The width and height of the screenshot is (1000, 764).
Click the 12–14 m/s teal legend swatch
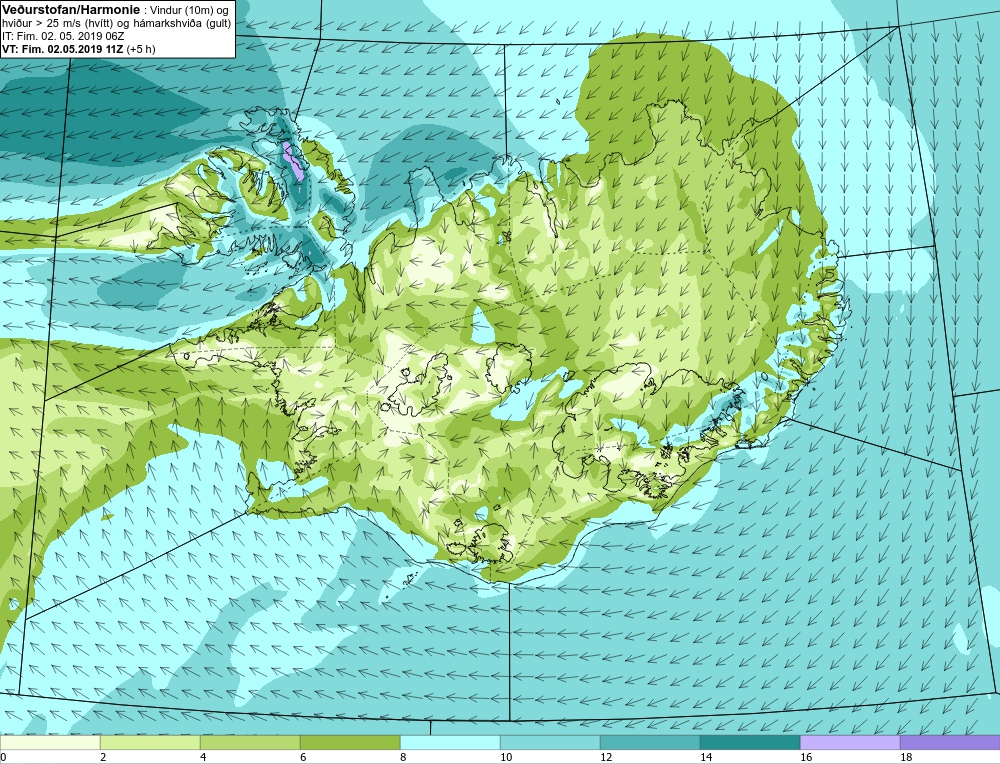(x=650, y=743)
